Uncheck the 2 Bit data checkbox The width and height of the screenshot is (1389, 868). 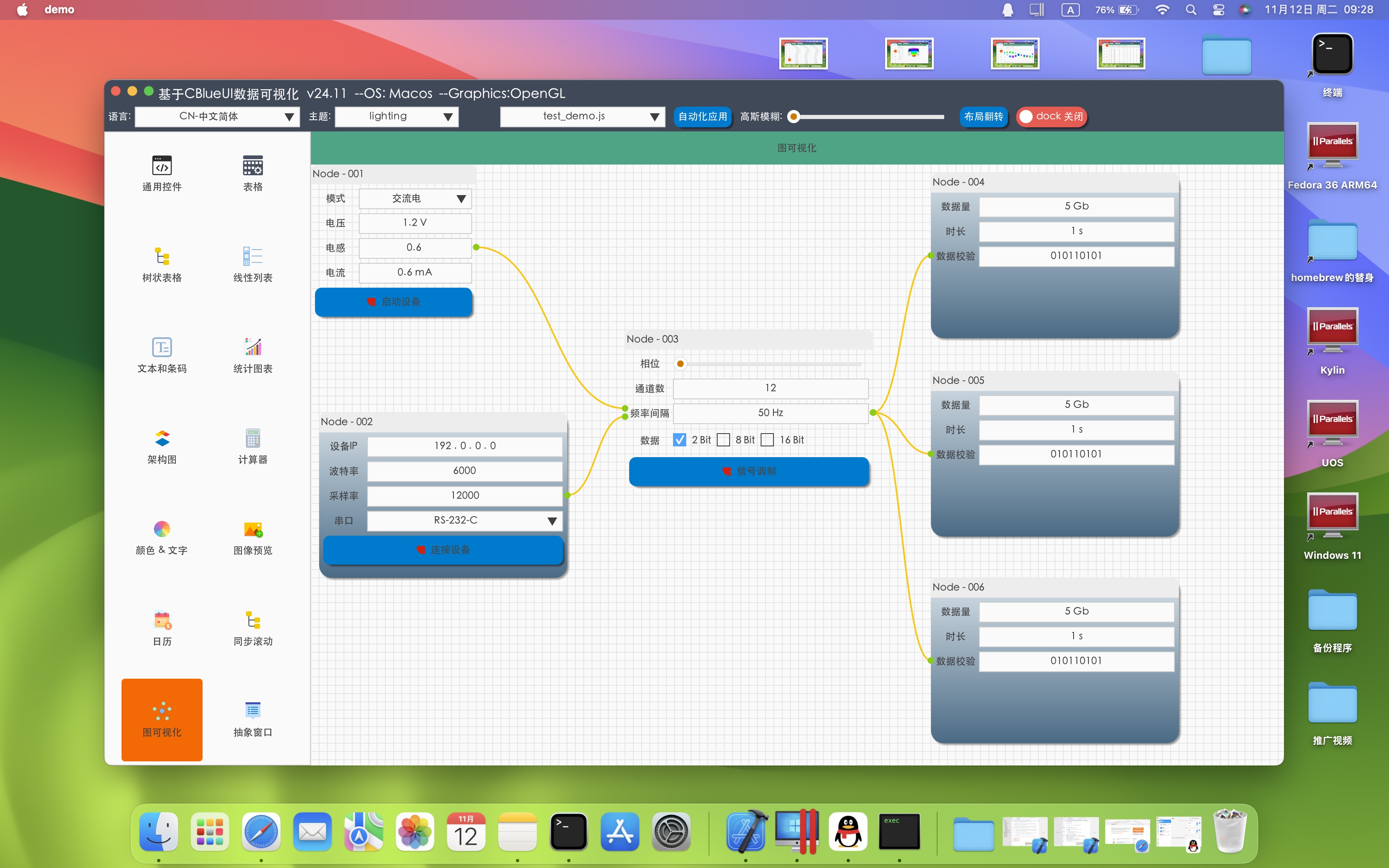click(x=680, y=440)
